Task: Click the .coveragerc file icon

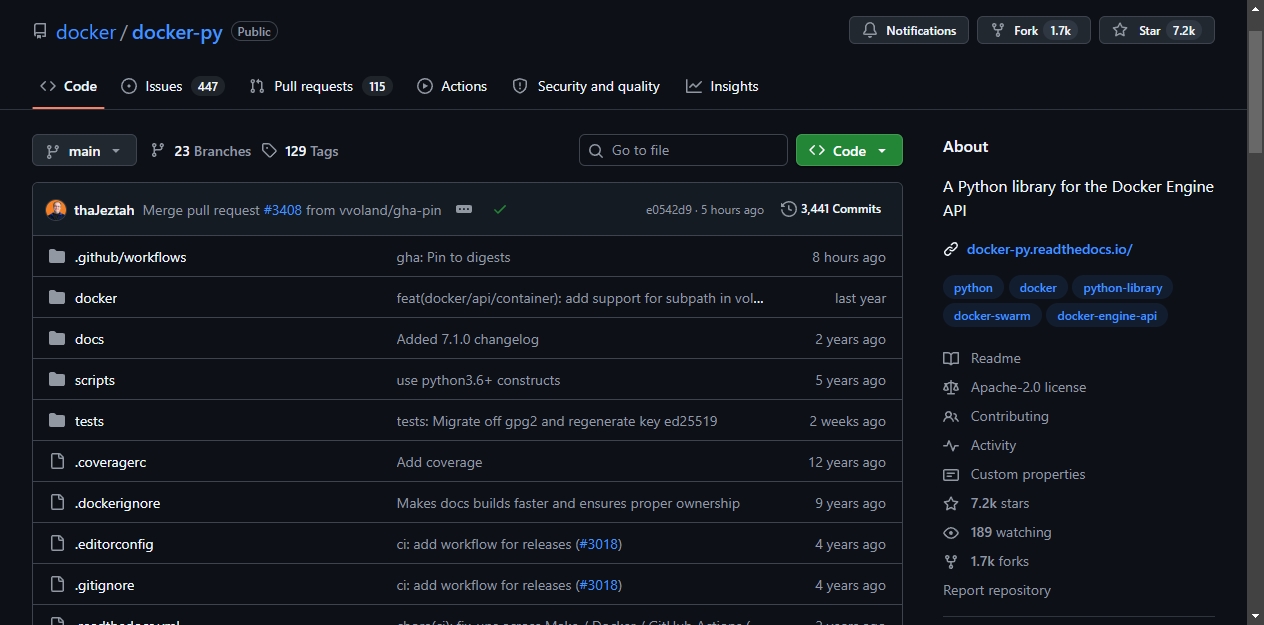Action: click(57, 462)
